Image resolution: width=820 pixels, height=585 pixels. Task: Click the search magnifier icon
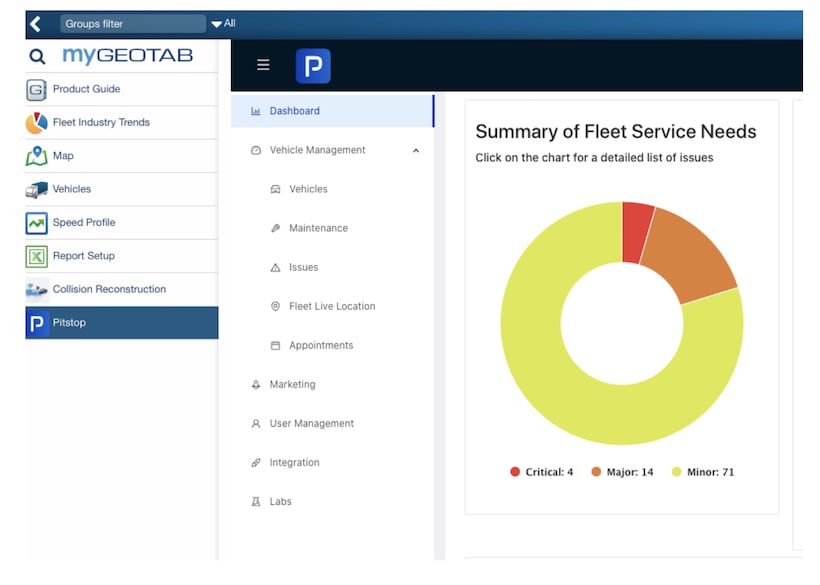tap(37, 56)
